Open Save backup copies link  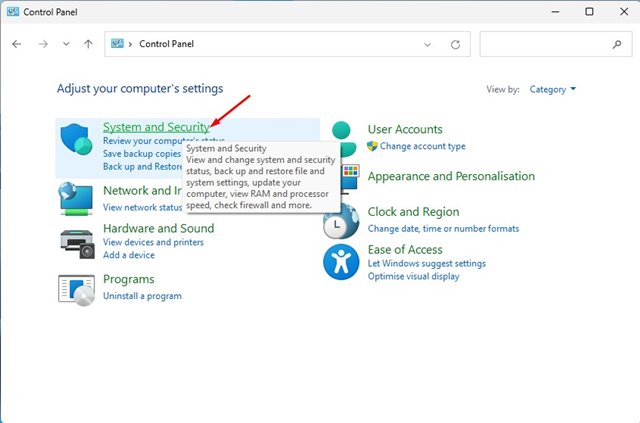point(142,154)
